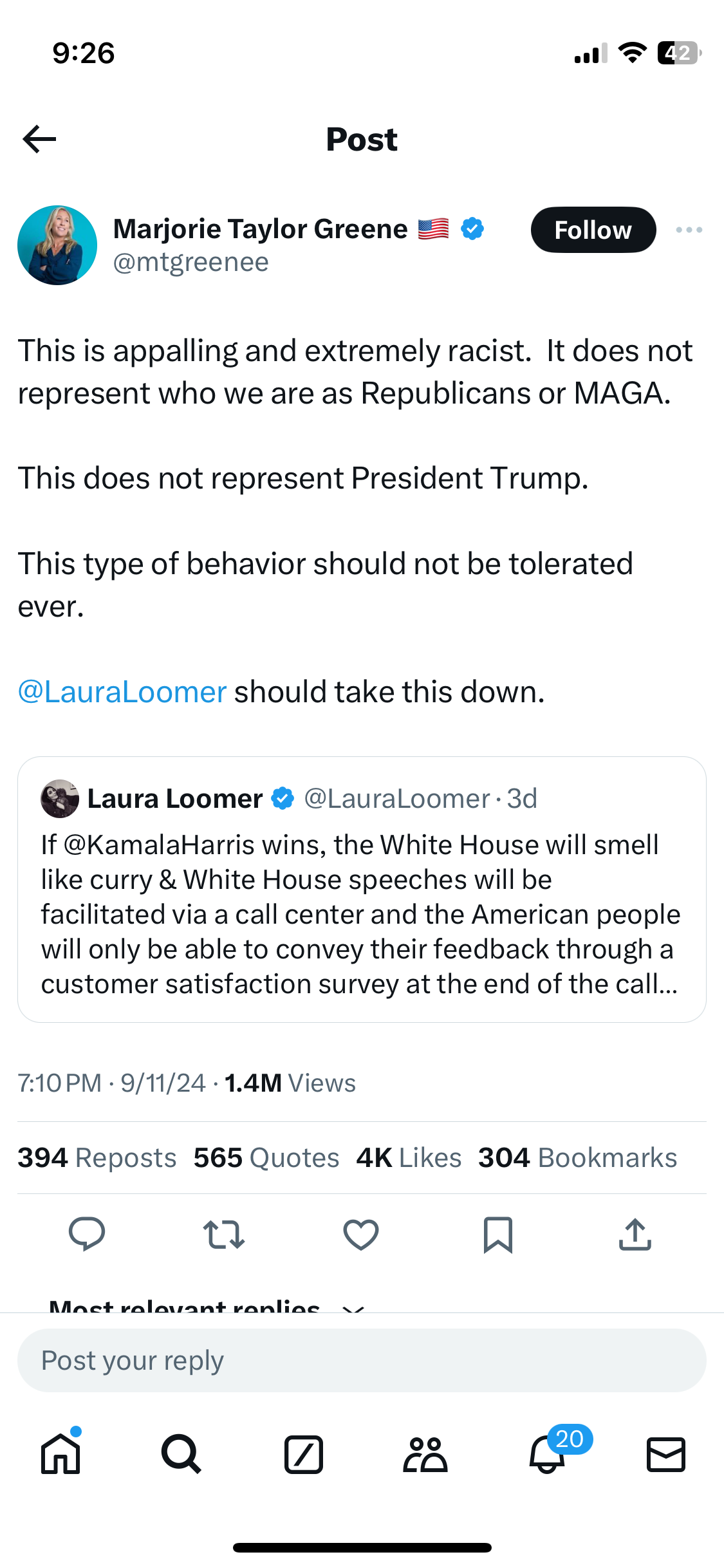Tap the Post your reply field
Viewport: 724px width, 1568px height.
click(362, 1360)
